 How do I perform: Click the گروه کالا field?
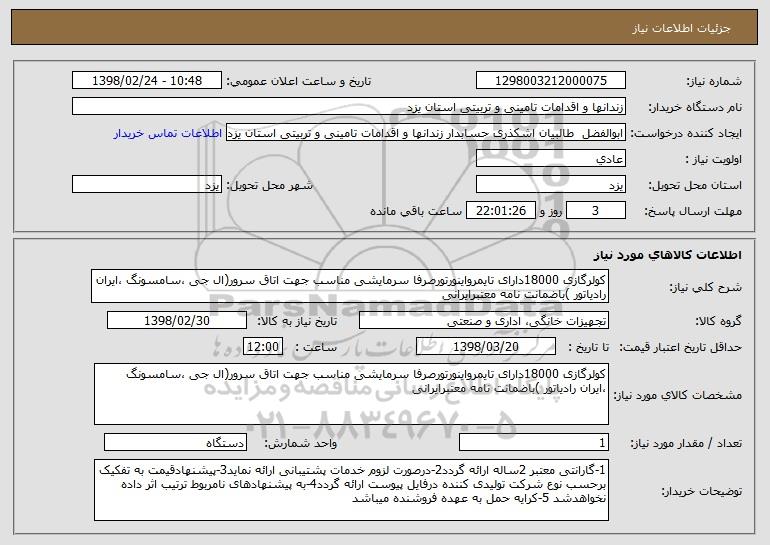tap(484, 321)
